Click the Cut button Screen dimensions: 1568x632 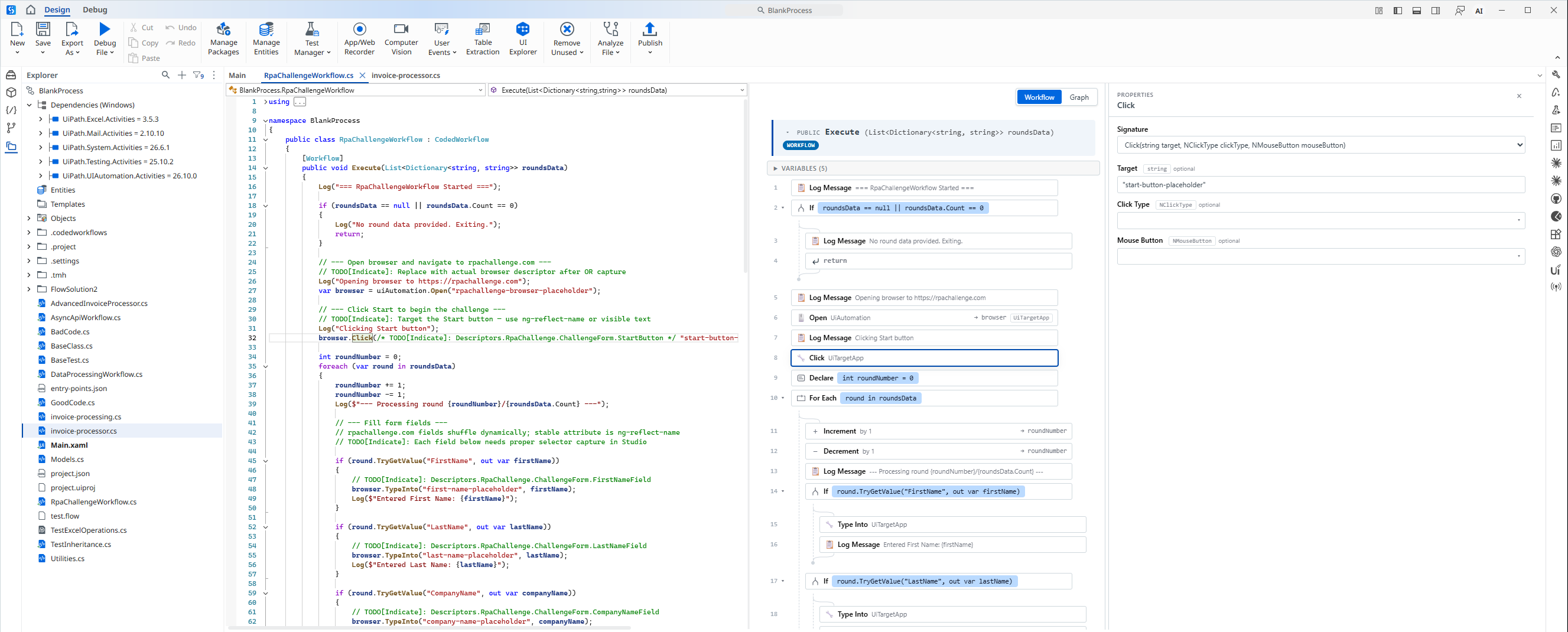click(x=141, y=27)
